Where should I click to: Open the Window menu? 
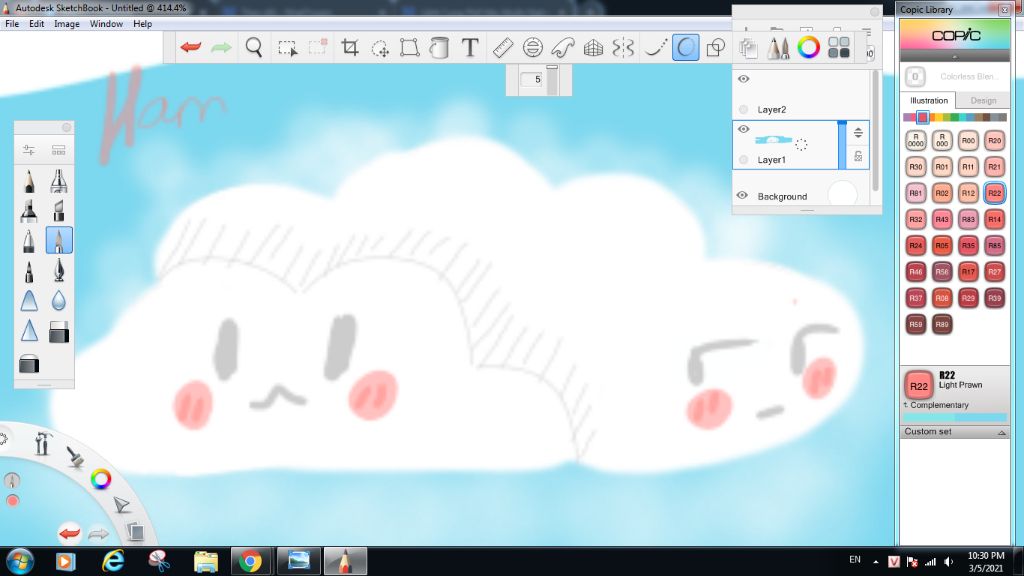tap(106, 24)
